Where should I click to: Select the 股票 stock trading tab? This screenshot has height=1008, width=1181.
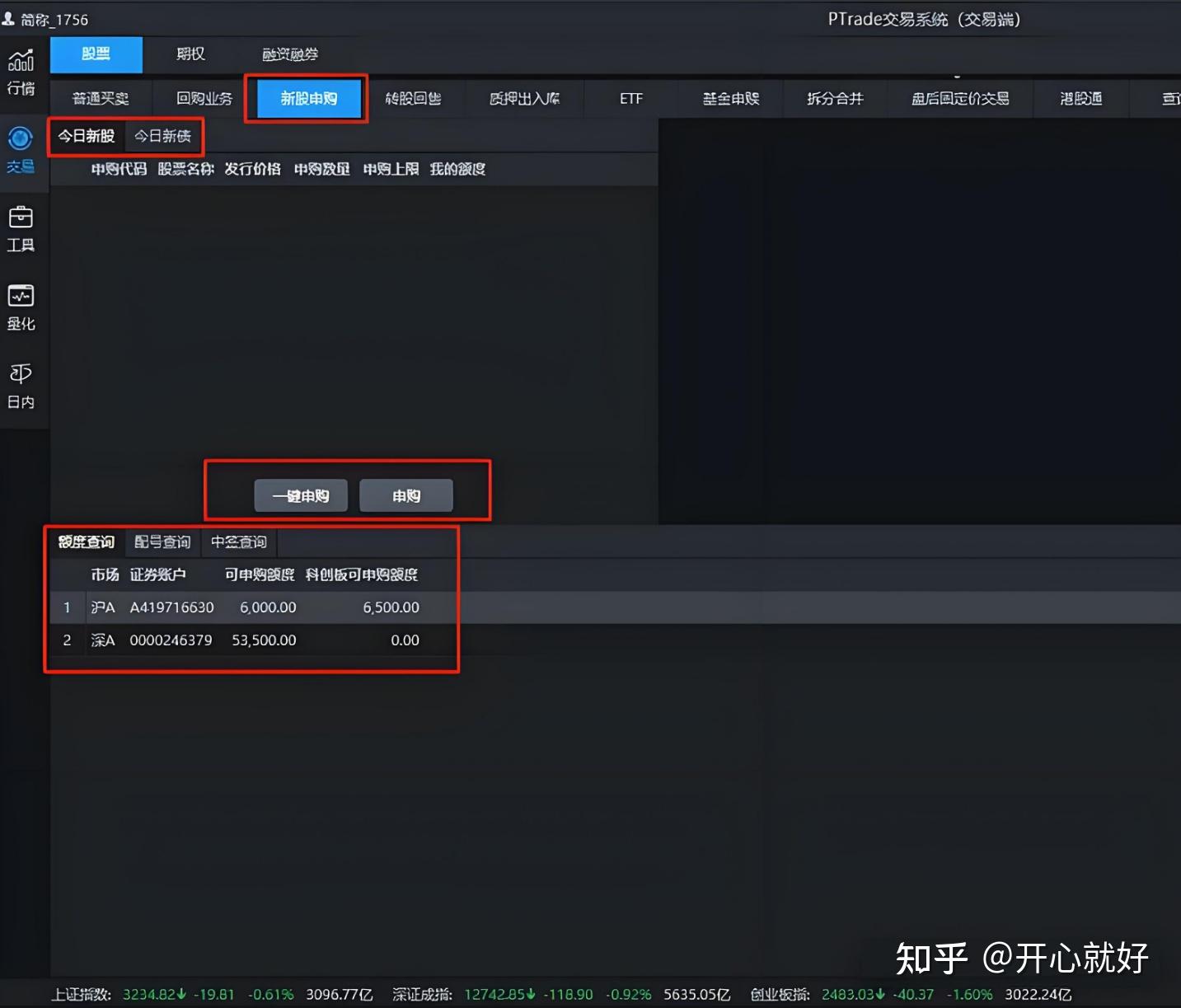(96, 54)
